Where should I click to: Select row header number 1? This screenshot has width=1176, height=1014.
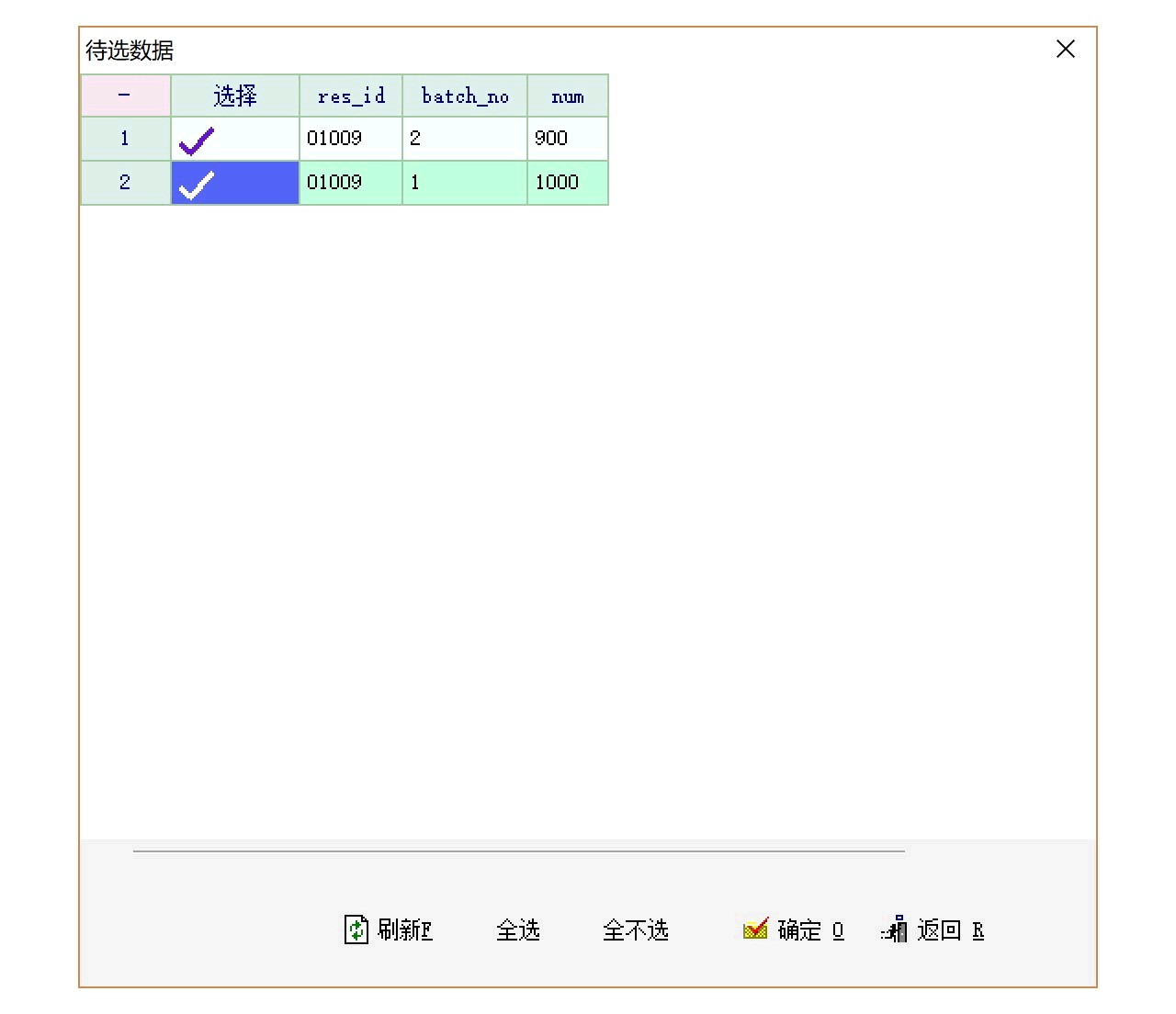(x=125, y=139)
